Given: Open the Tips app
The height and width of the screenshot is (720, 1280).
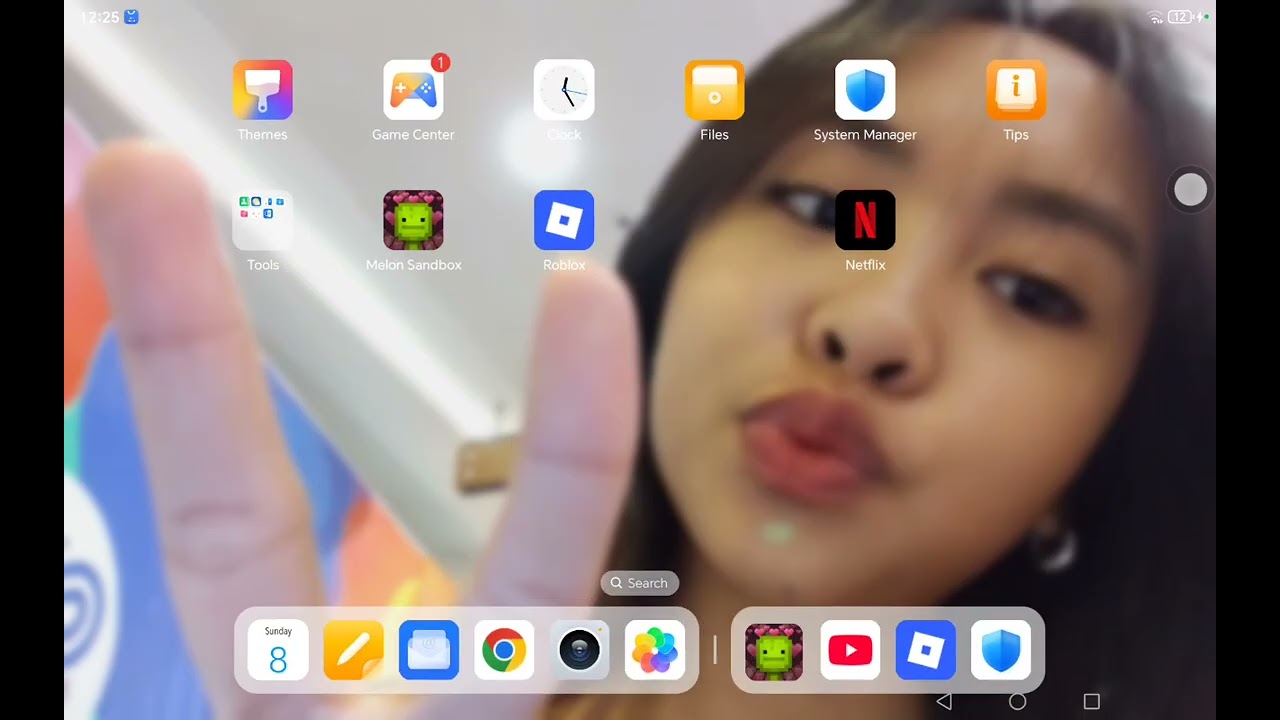Looking at the screenshot, I should pos(1016,90).
